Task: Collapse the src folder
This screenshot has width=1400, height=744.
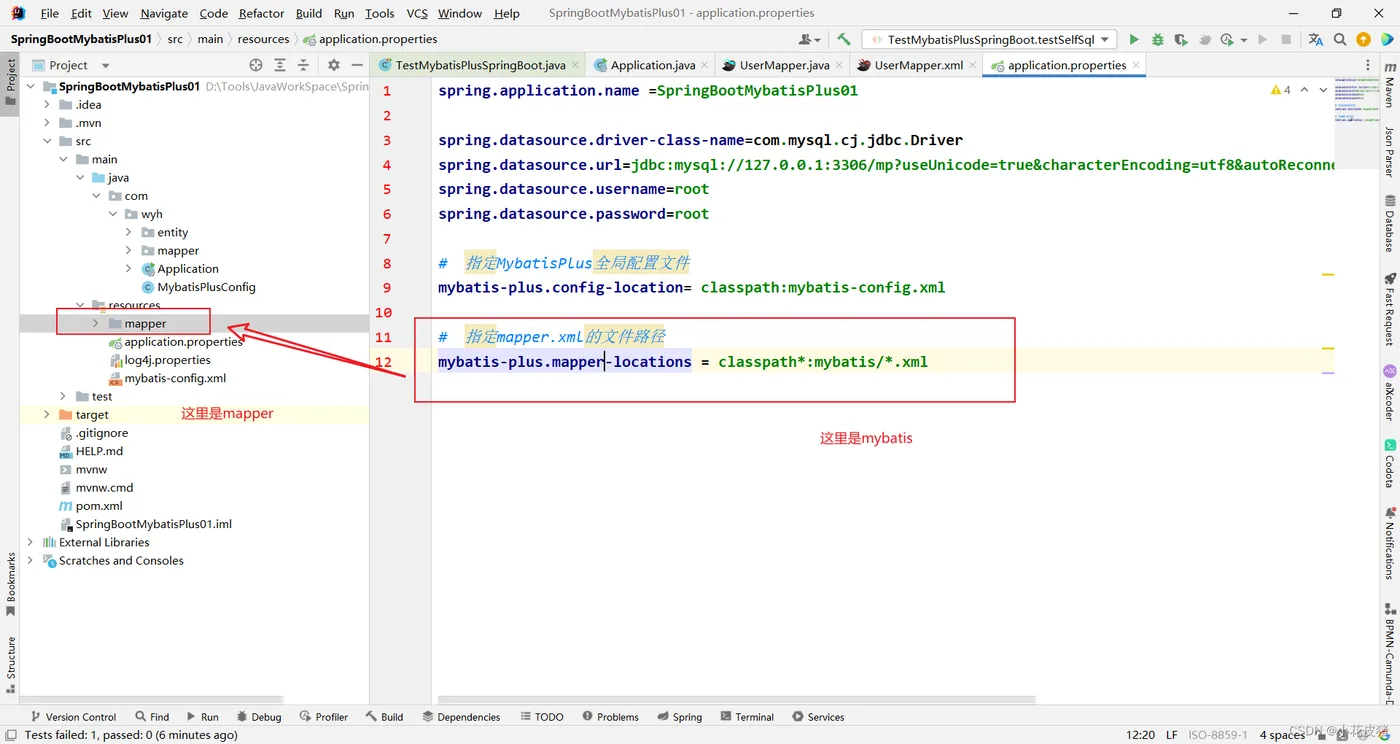Action: pos(47,141)
